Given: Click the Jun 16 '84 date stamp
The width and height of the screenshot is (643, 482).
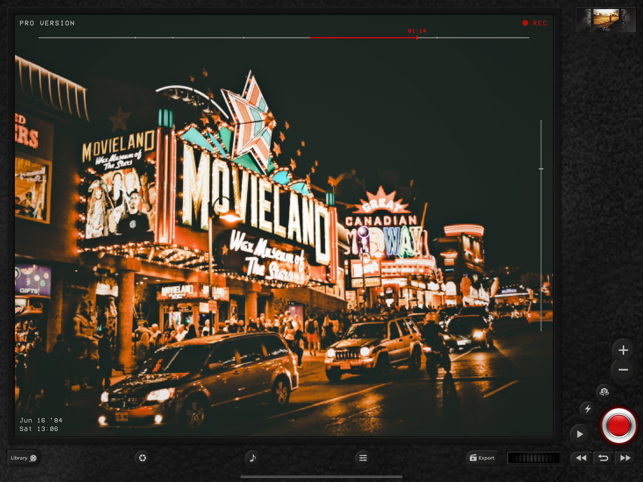Looking at the screenshot, I should click(x=41, y=420).
